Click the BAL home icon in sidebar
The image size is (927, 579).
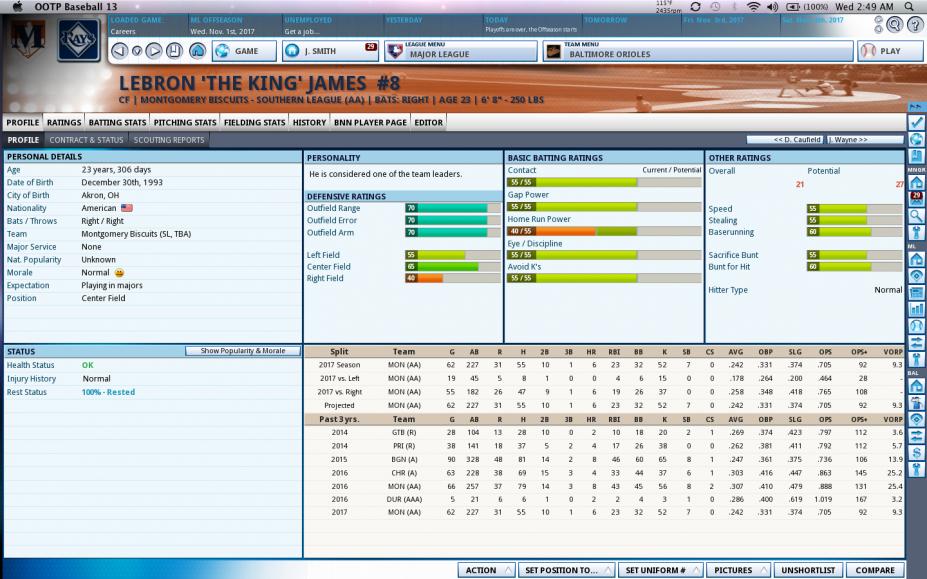(916, 386)
